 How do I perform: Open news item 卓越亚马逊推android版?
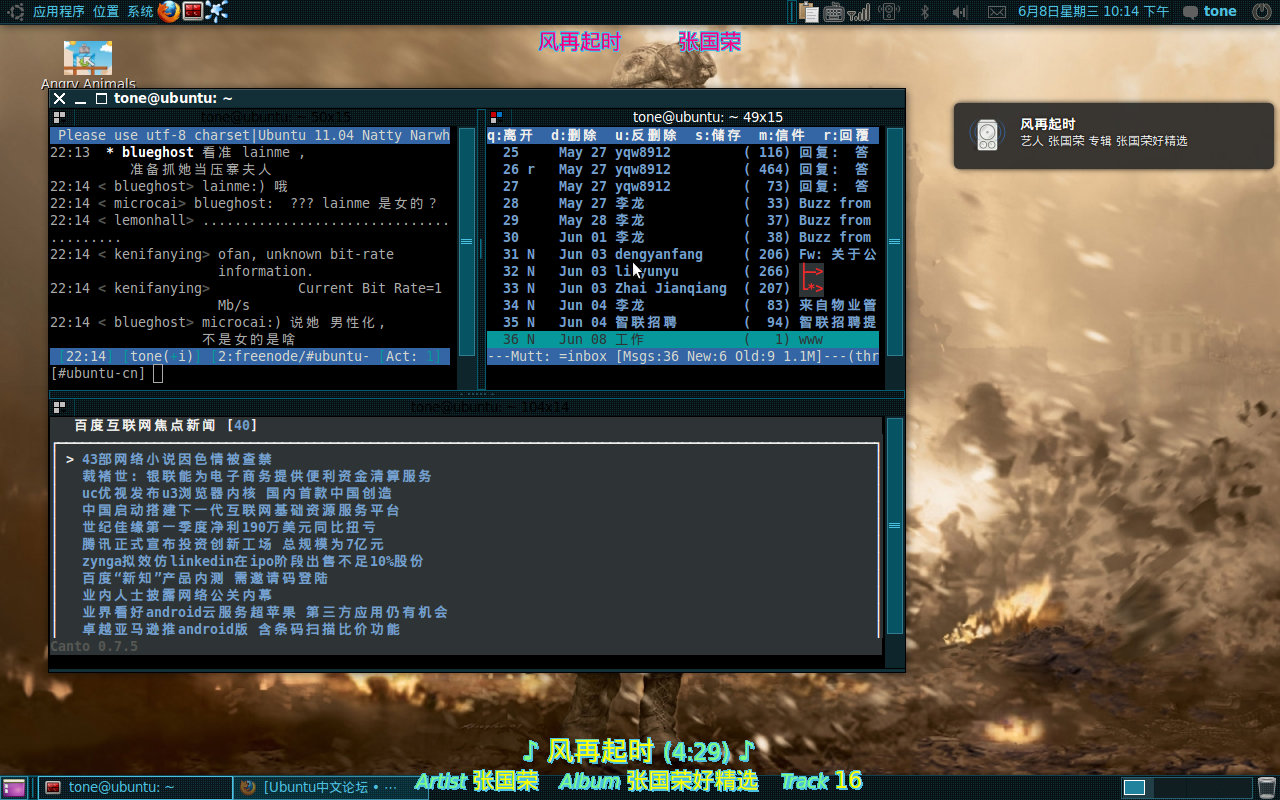pos(241,629)
